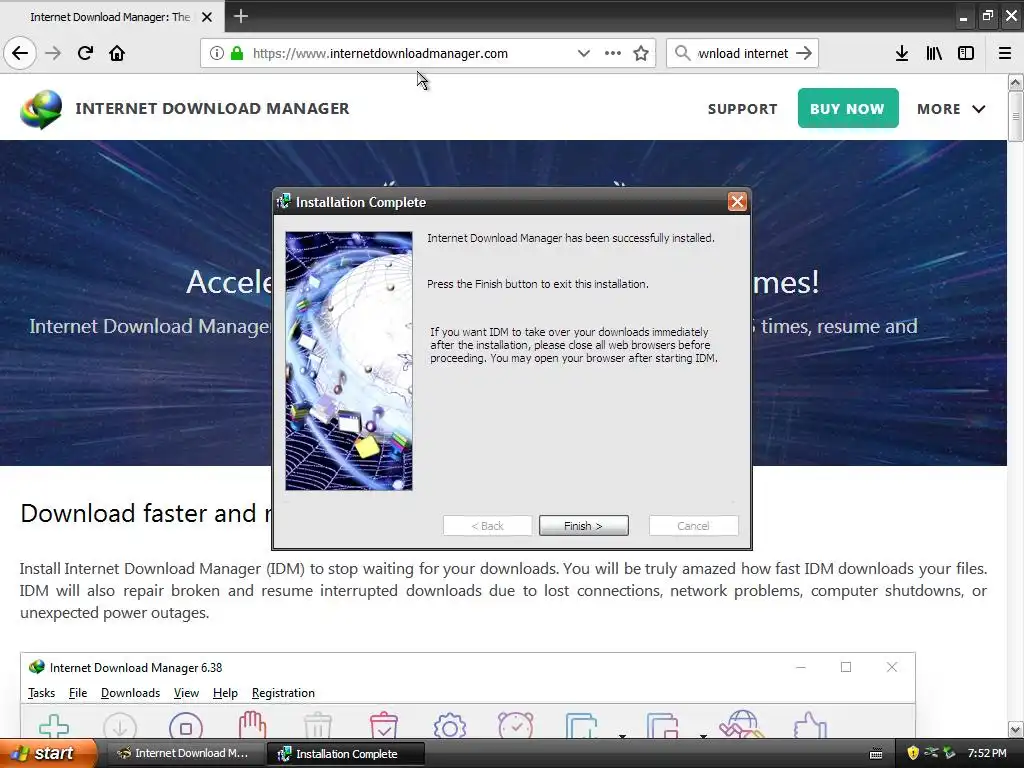
Task: Bookmark this page with the star
Action: 641,53
